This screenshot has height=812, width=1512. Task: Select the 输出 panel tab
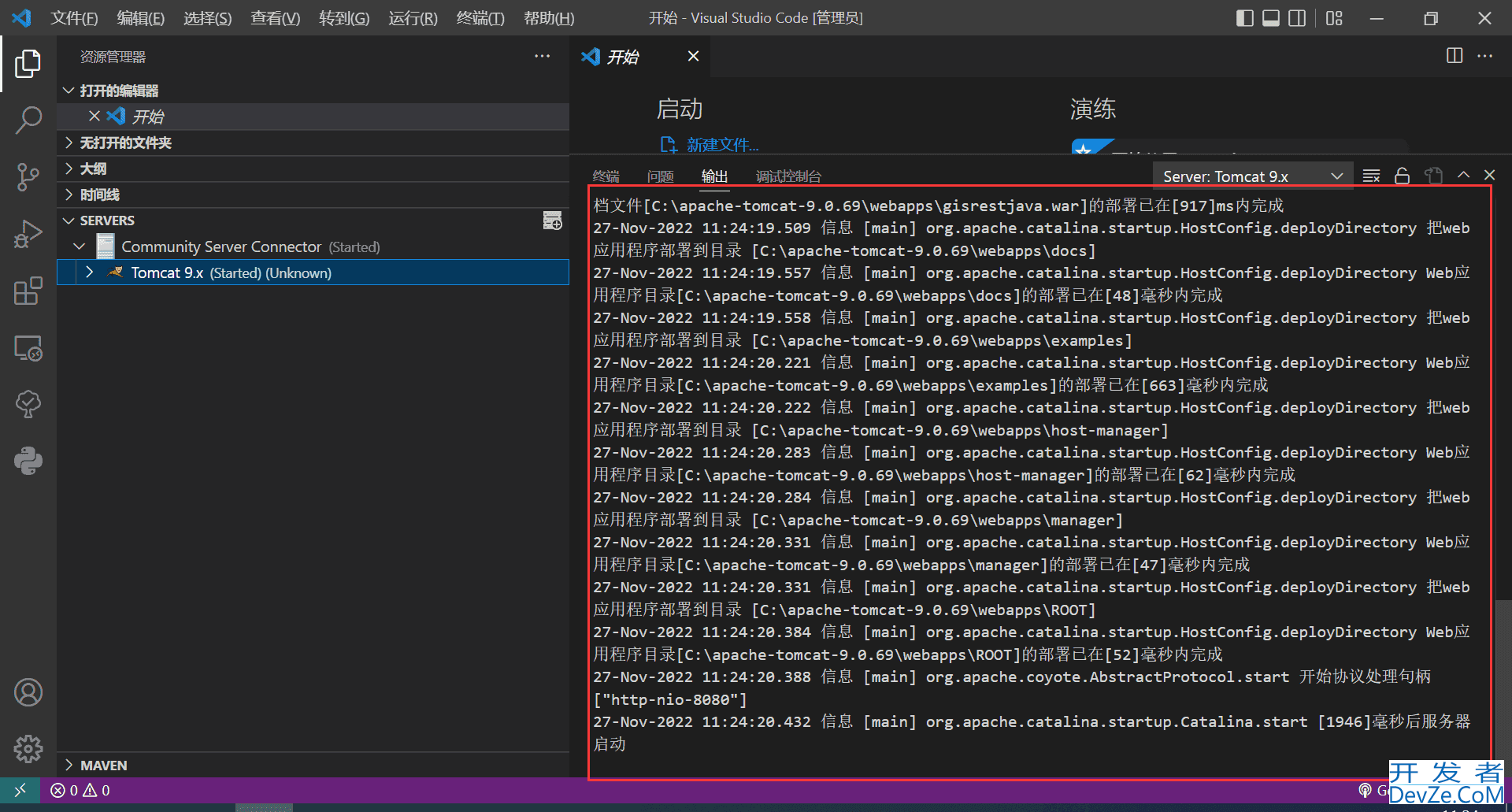(x=714, y=176)
